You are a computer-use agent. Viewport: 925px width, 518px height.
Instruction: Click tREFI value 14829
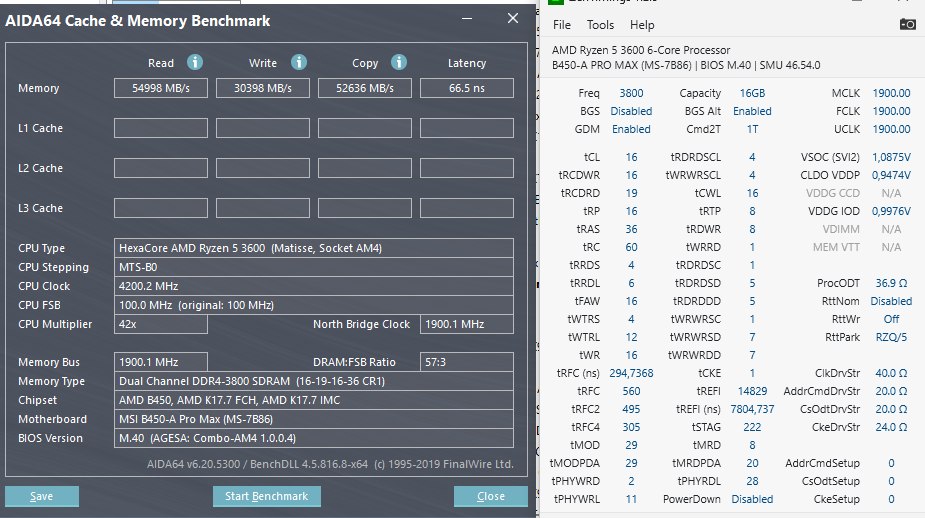click(x=752, y=391)
